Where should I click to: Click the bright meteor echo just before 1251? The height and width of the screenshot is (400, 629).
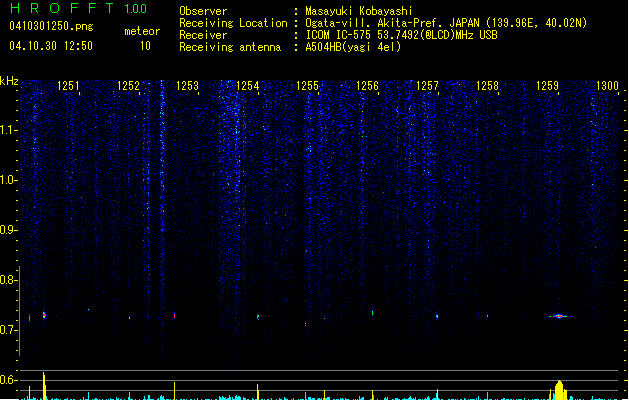click(x=44, y=315)
